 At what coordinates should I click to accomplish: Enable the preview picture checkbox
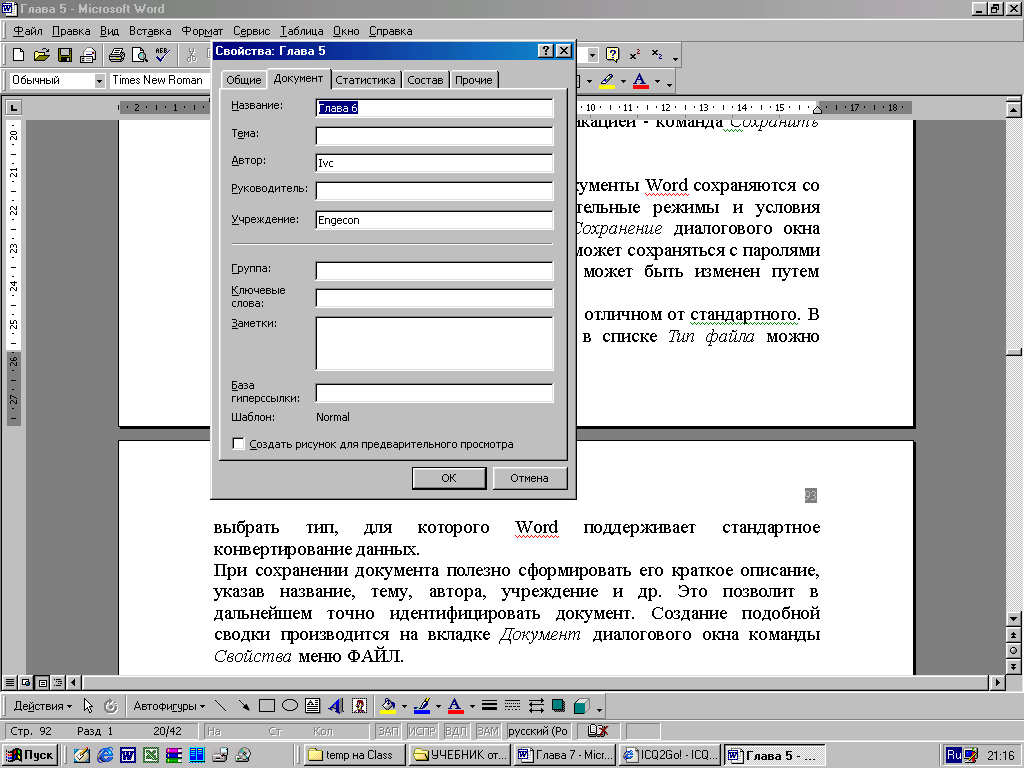tap(238, 444)
